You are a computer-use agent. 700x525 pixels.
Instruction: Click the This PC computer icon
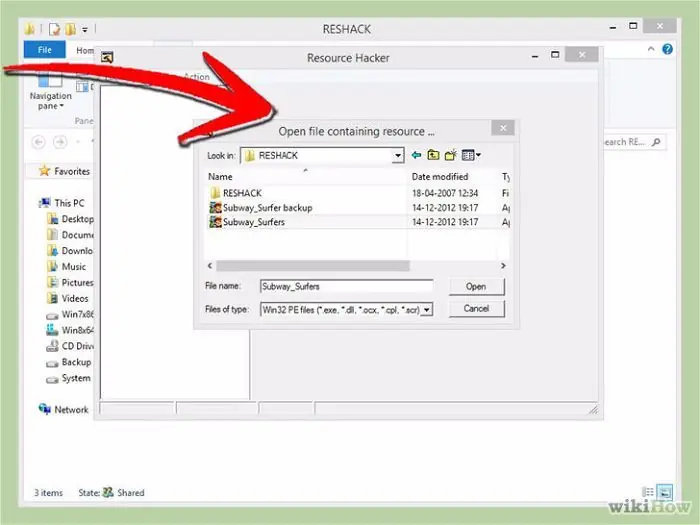[45, 203]
